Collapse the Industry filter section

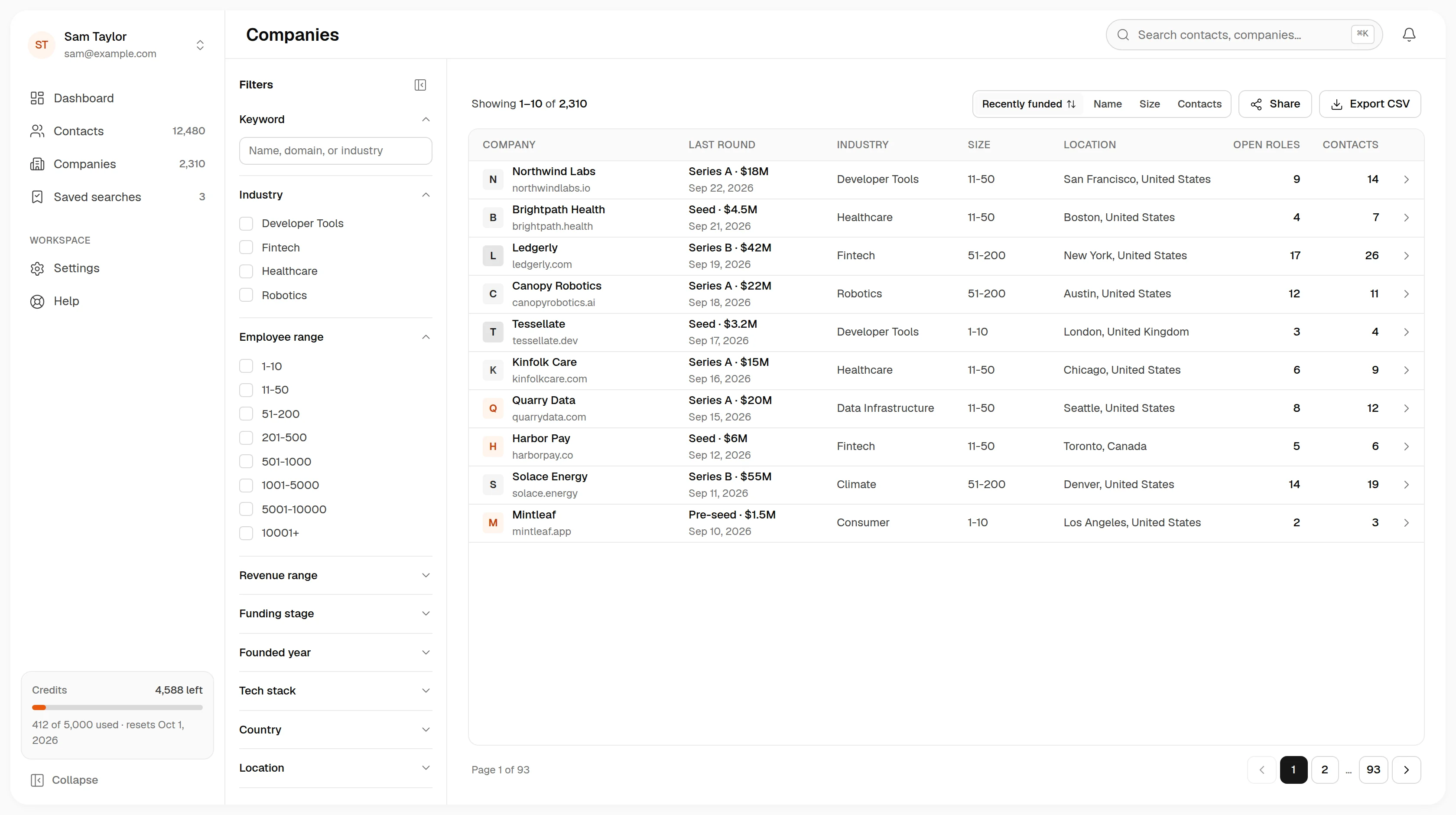(x=426, y=195)
